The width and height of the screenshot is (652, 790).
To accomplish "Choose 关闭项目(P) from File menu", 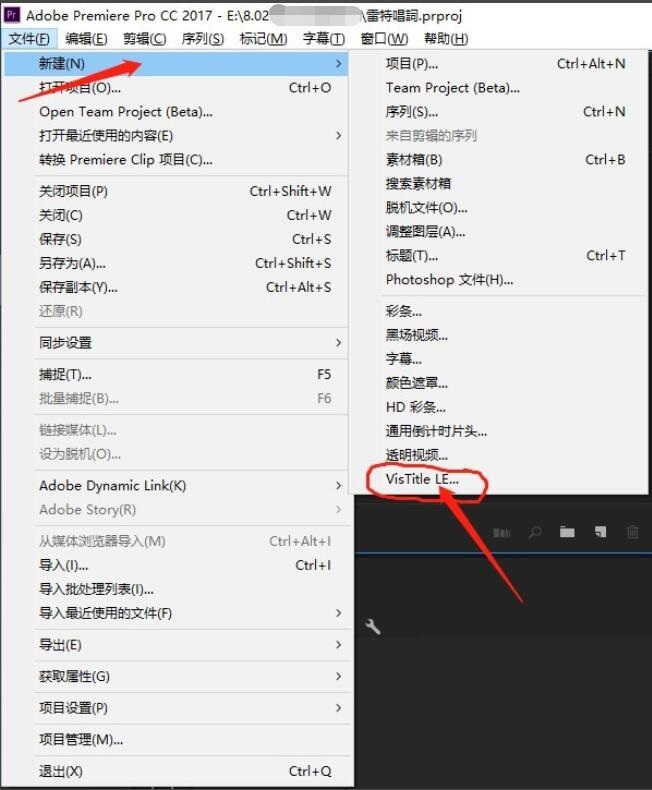I will point(176,191).
